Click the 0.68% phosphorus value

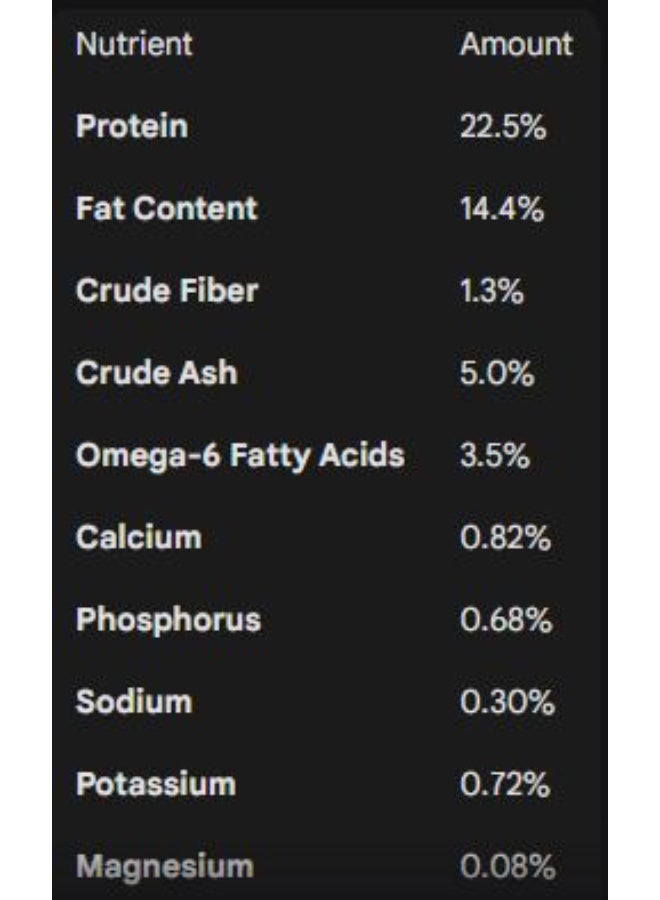tap(506, 619)
